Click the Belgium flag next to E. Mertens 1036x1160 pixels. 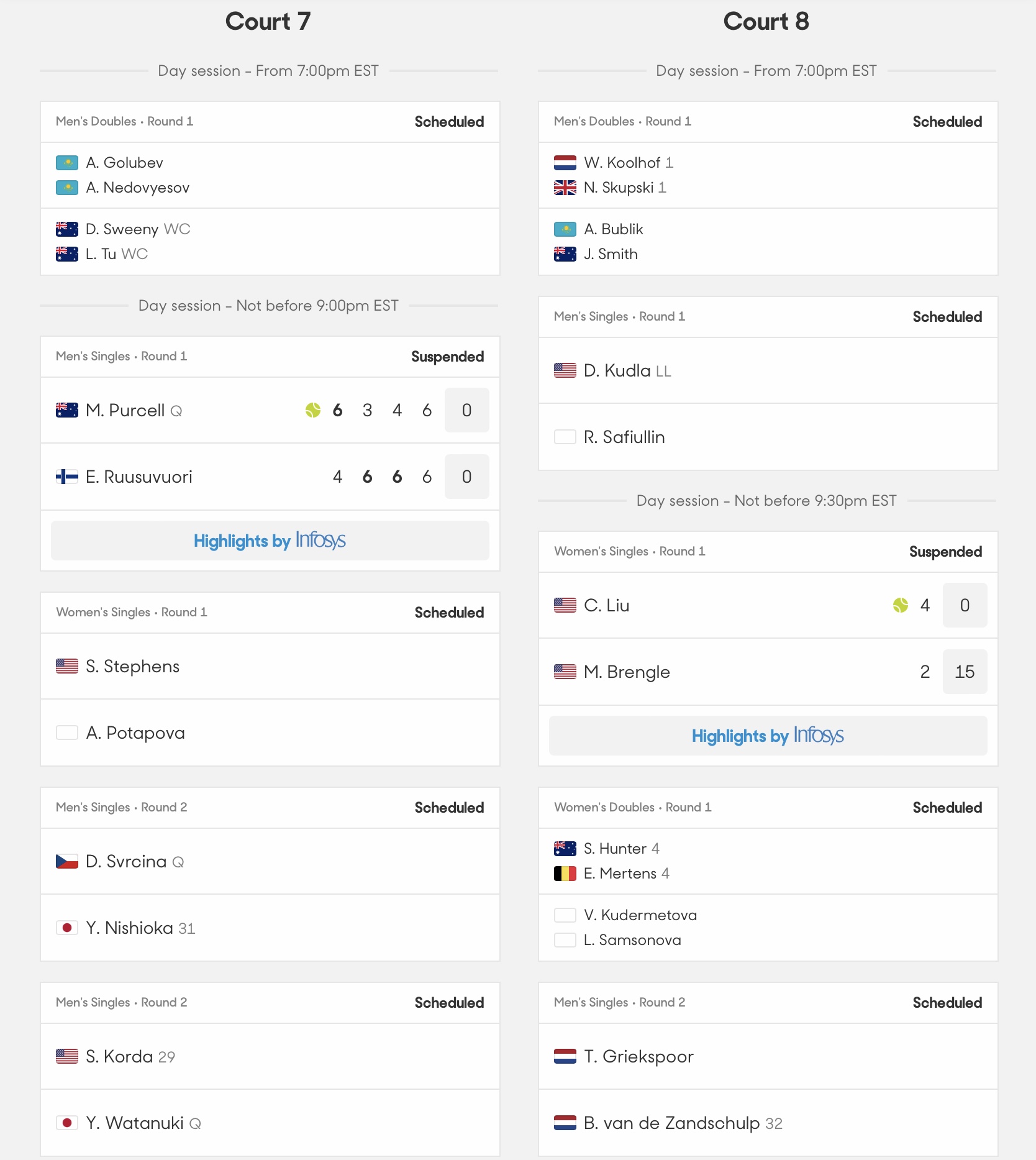tap(565, 874)
